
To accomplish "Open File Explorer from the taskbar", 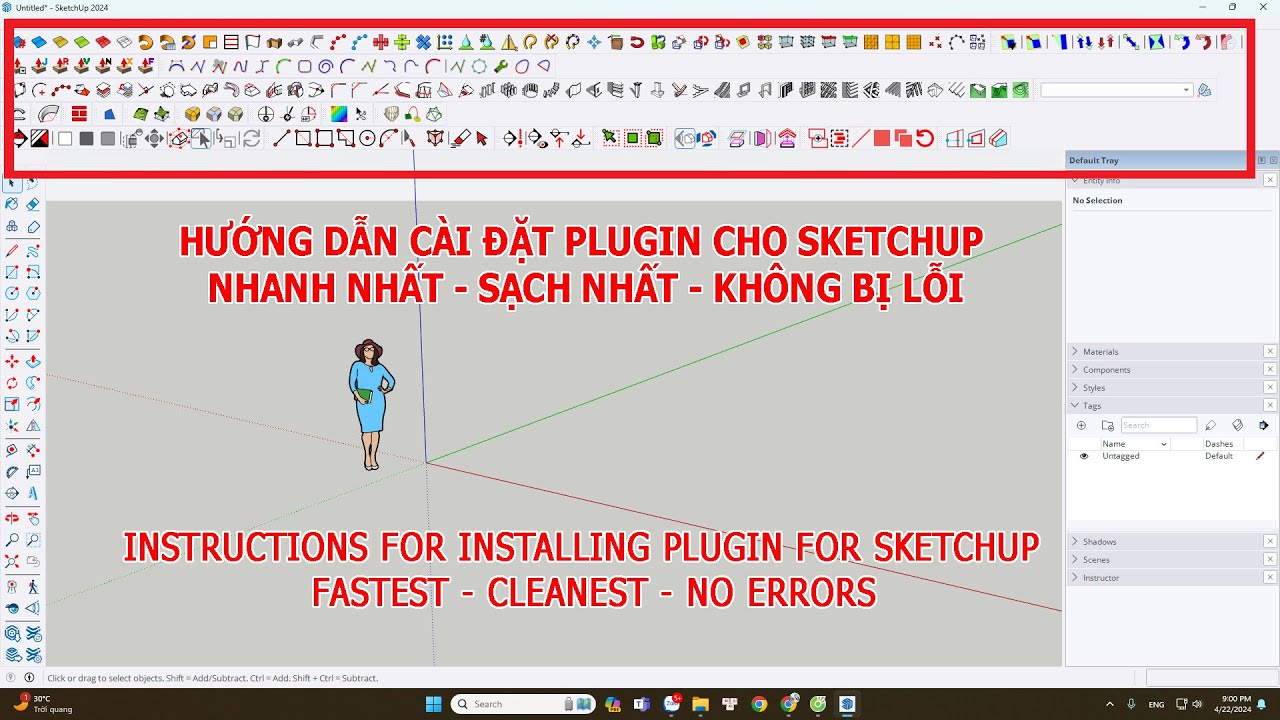I will (700, 704).
